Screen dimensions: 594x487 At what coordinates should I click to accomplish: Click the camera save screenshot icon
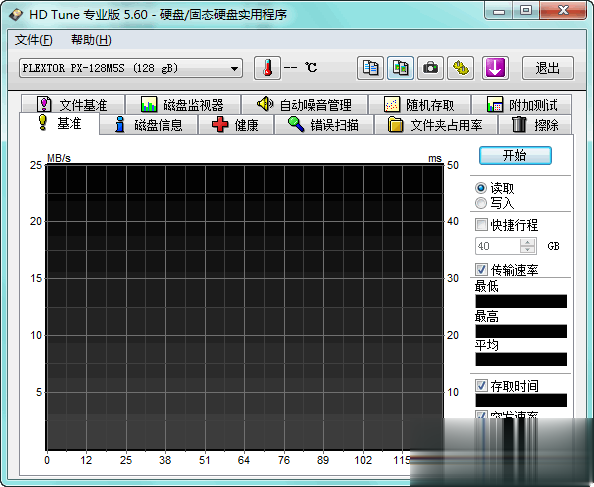[430, 68]
